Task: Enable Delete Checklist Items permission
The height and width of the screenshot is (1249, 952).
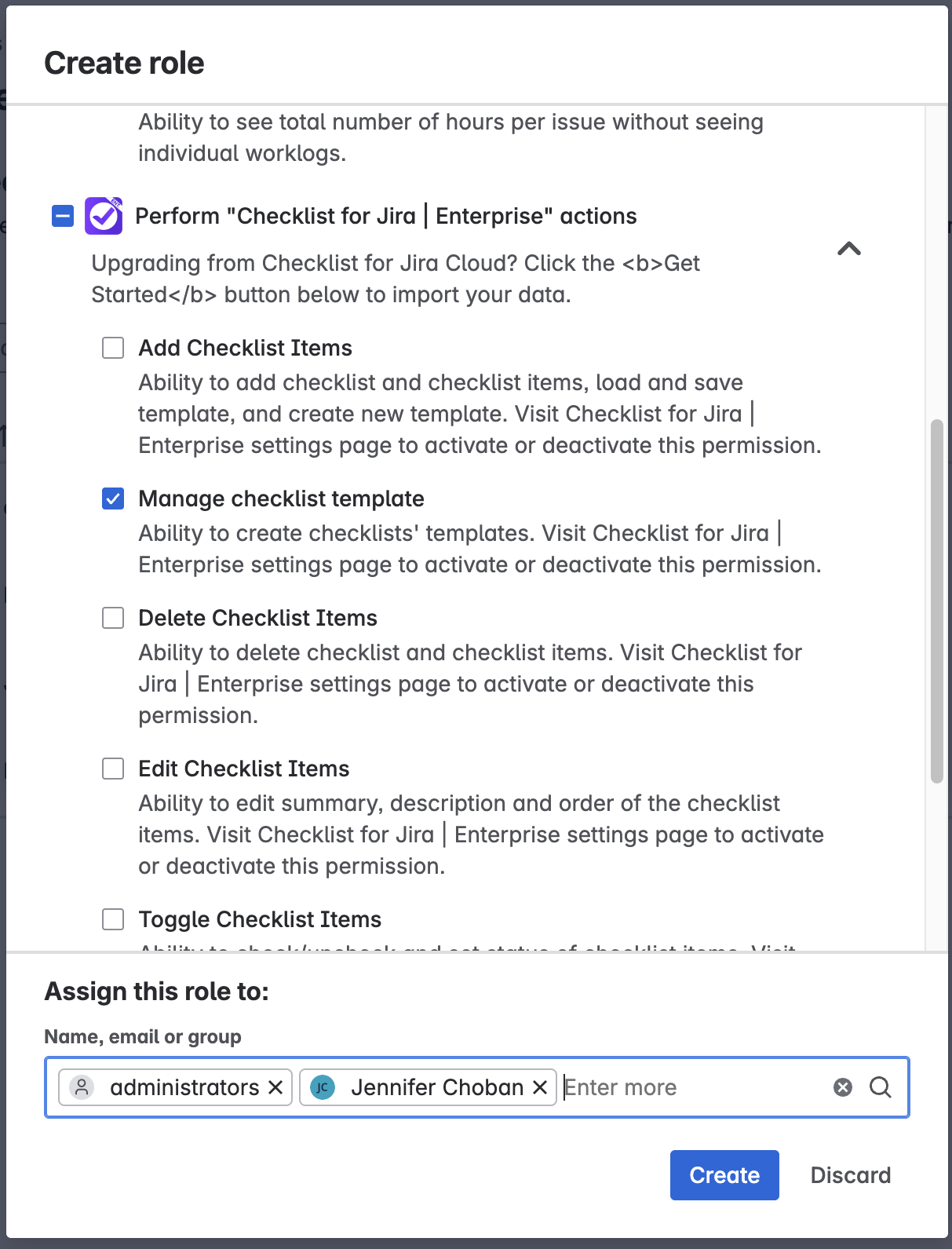Action: 113,618
